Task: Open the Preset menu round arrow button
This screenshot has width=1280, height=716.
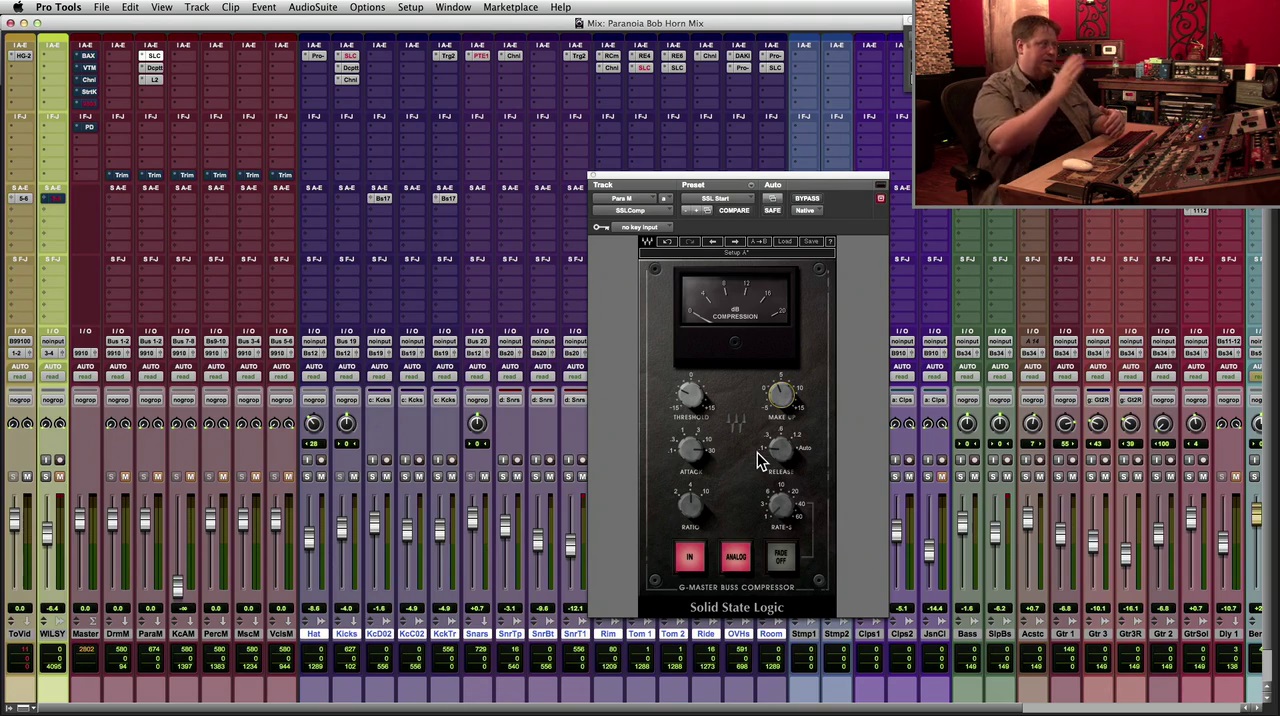Action: (751, 185)
